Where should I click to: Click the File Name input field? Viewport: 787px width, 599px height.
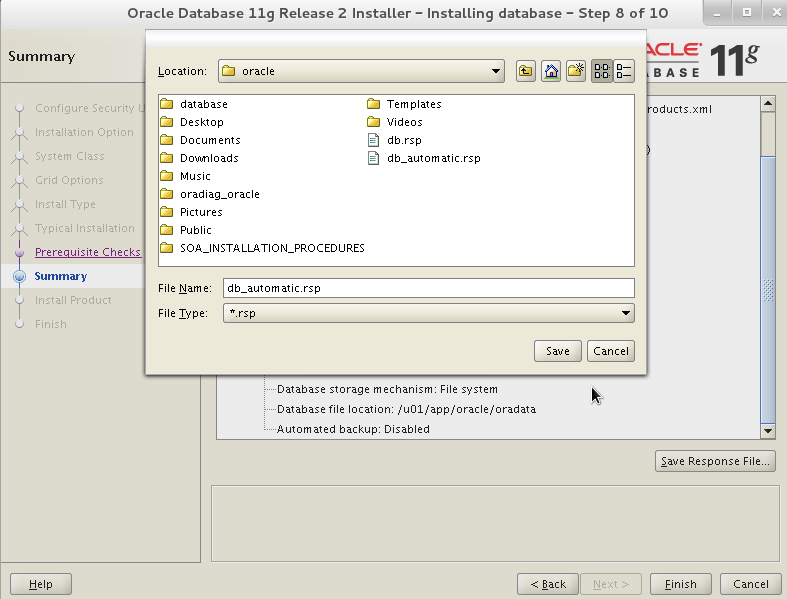(429, 288)
